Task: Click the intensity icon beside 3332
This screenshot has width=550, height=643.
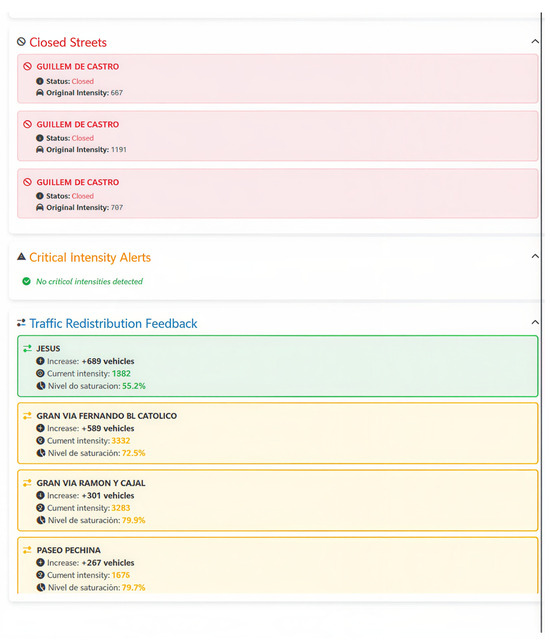Action: coord(40,441)
